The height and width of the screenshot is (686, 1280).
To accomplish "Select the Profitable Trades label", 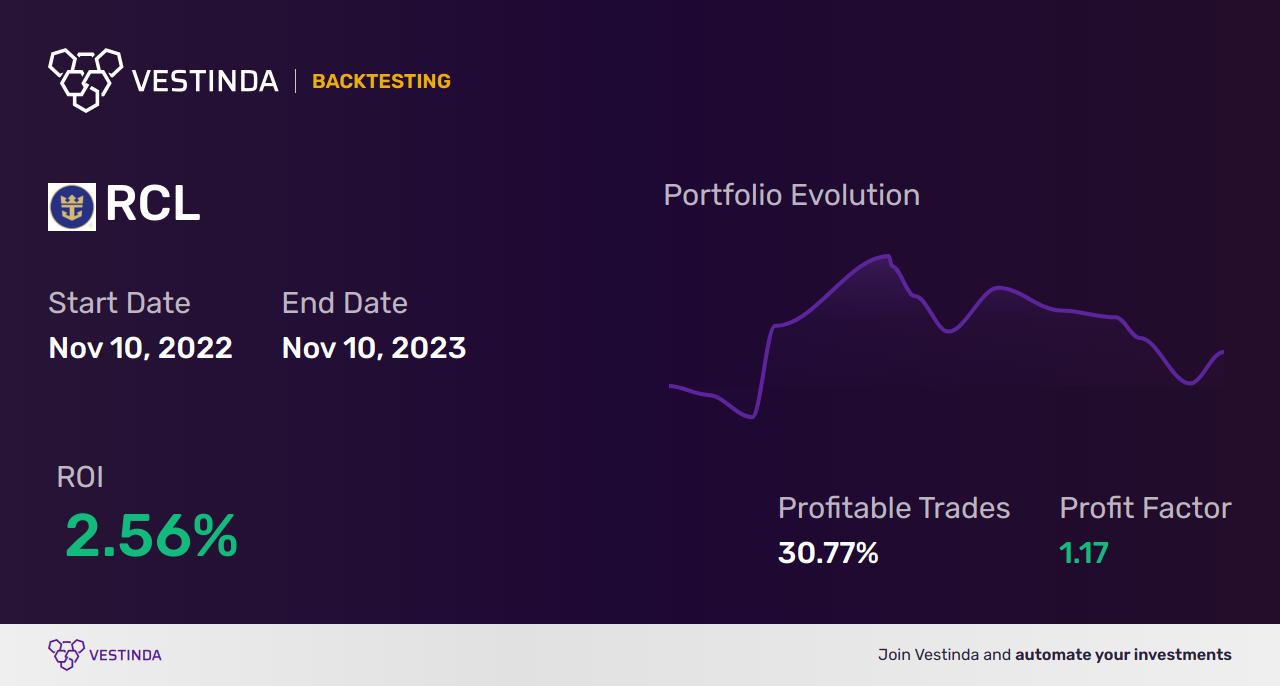I will tap(894, 508).
